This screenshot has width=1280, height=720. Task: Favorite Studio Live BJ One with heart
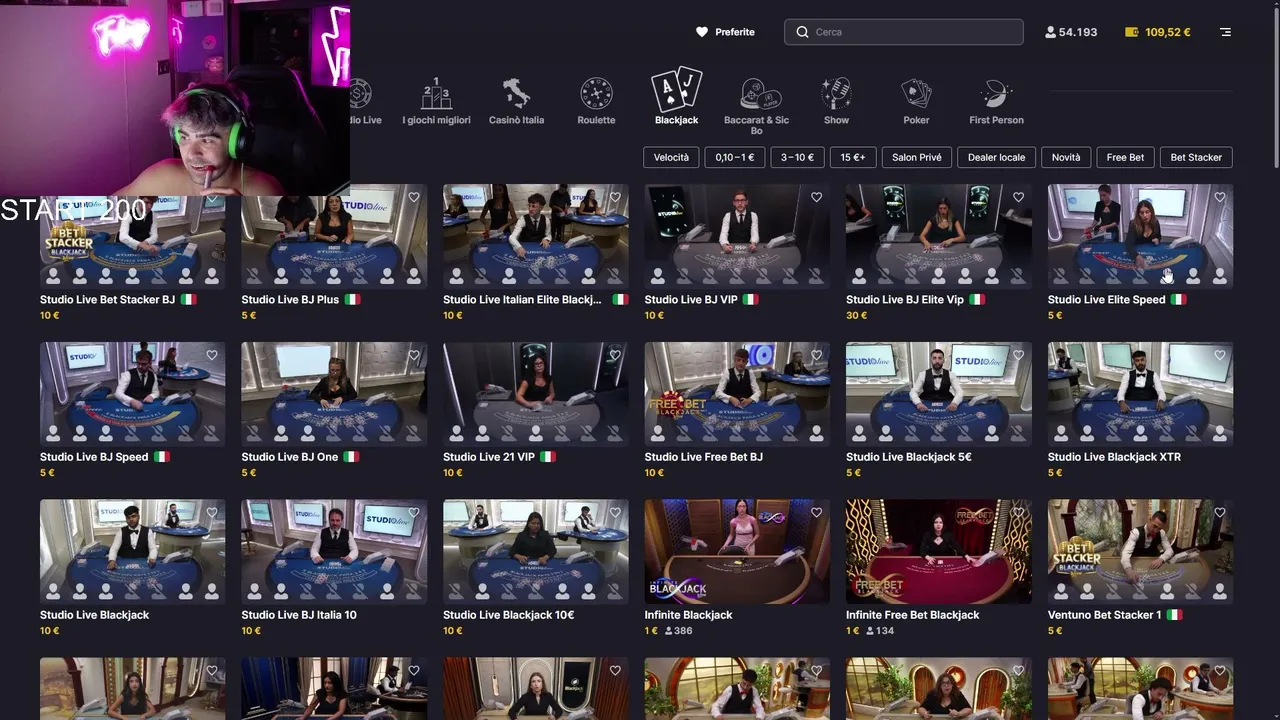pyautogui.click(x=414, y=355)
